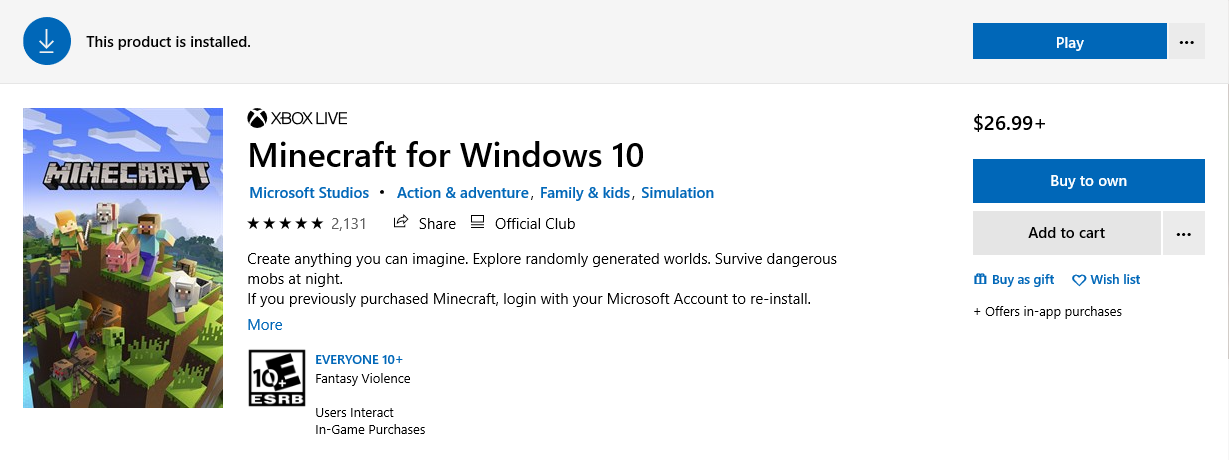This screenshot has height=460, width=1229.
Task: Click the Buy as gift link text
Action: pos(1023,280)
